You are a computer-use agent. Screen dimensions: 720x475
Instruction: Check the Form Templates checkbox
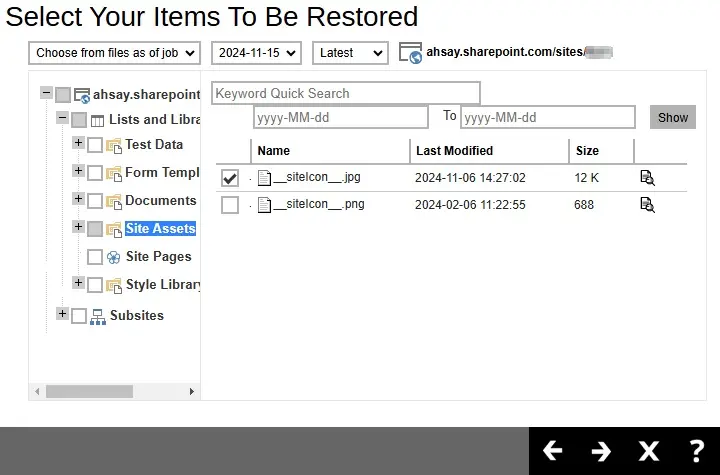pos(95,173)
